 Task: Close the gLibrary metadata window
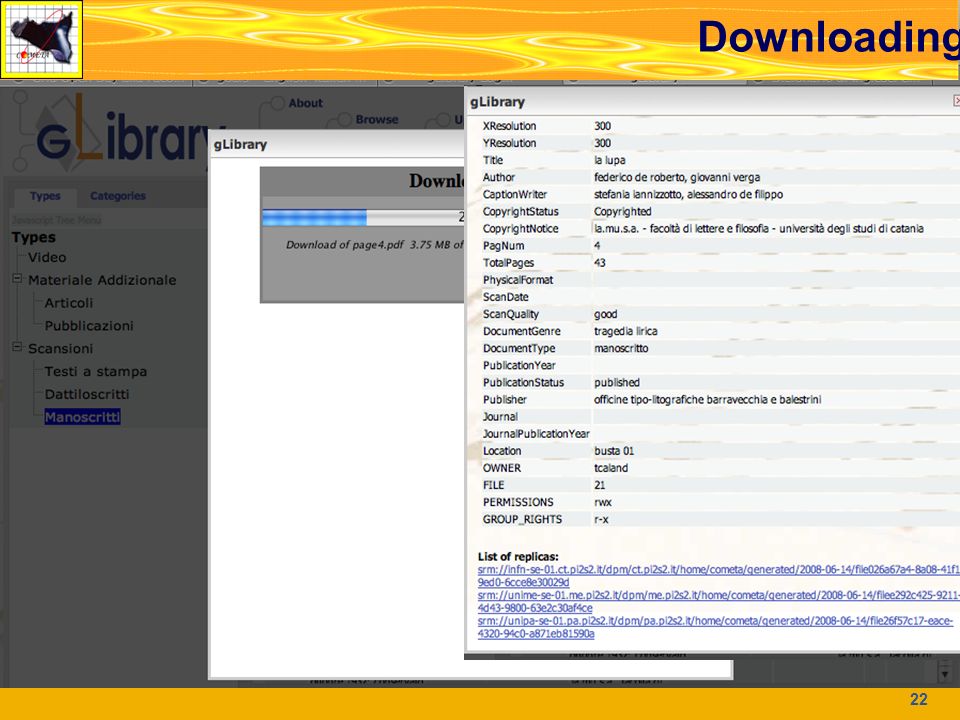tap(956, 101)
